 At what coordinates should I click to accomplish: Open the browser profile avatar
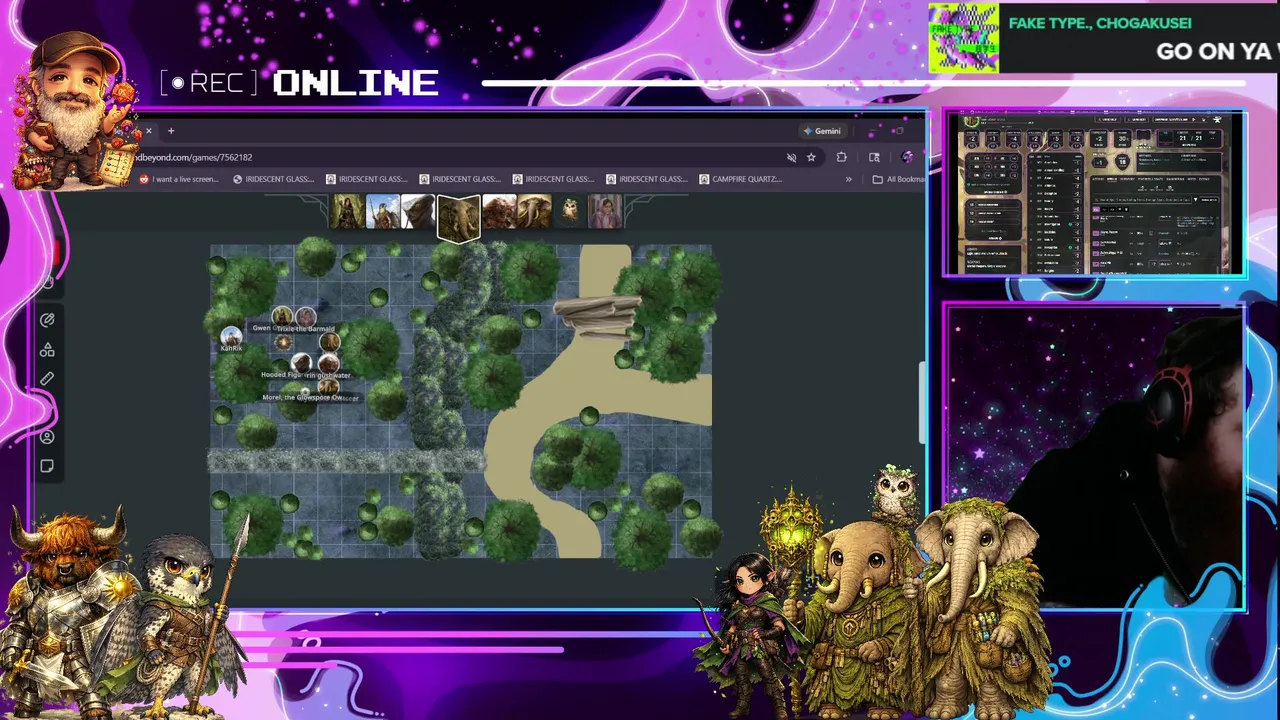click(907, 157)
